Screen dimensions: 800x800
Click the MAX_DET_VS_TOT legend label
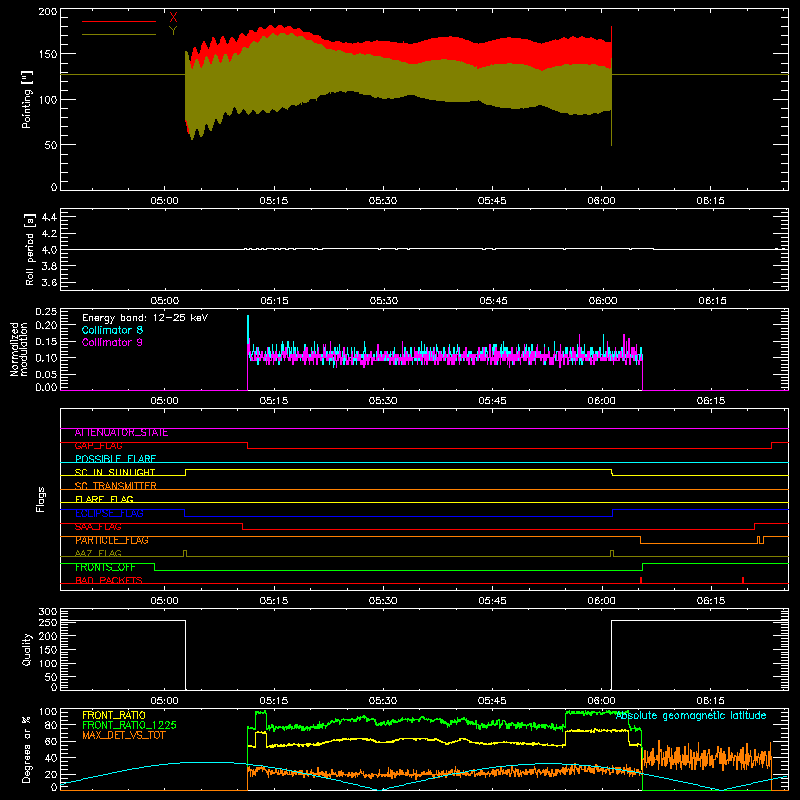tap(124, 735)
